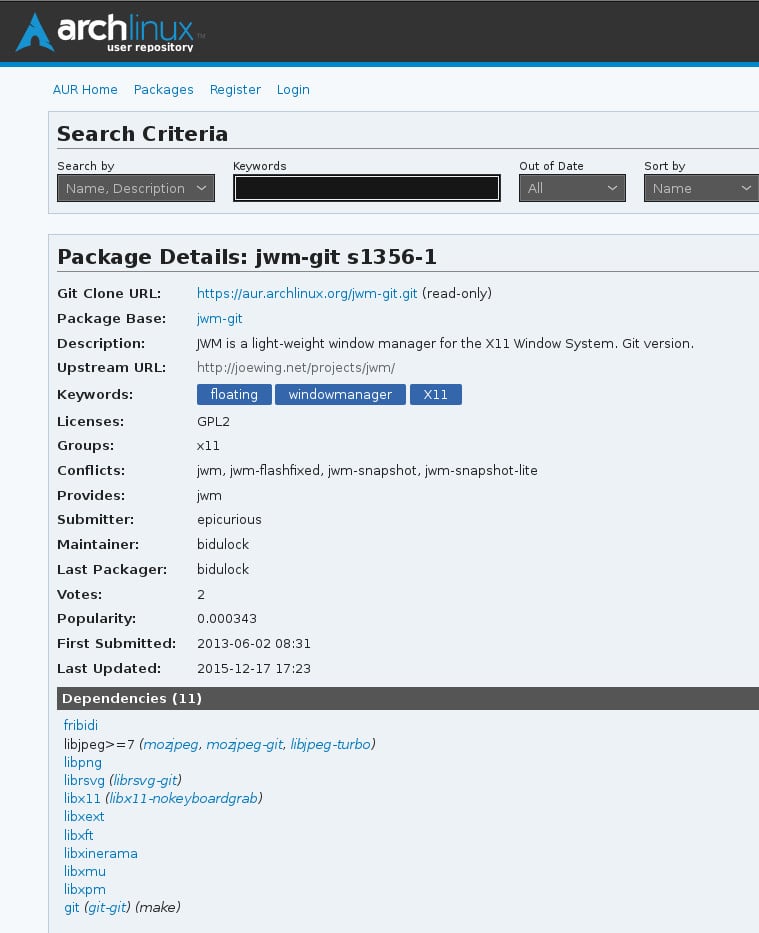
Task: Open the mozjpeg-git provider link
Action: tap(244, 744)
